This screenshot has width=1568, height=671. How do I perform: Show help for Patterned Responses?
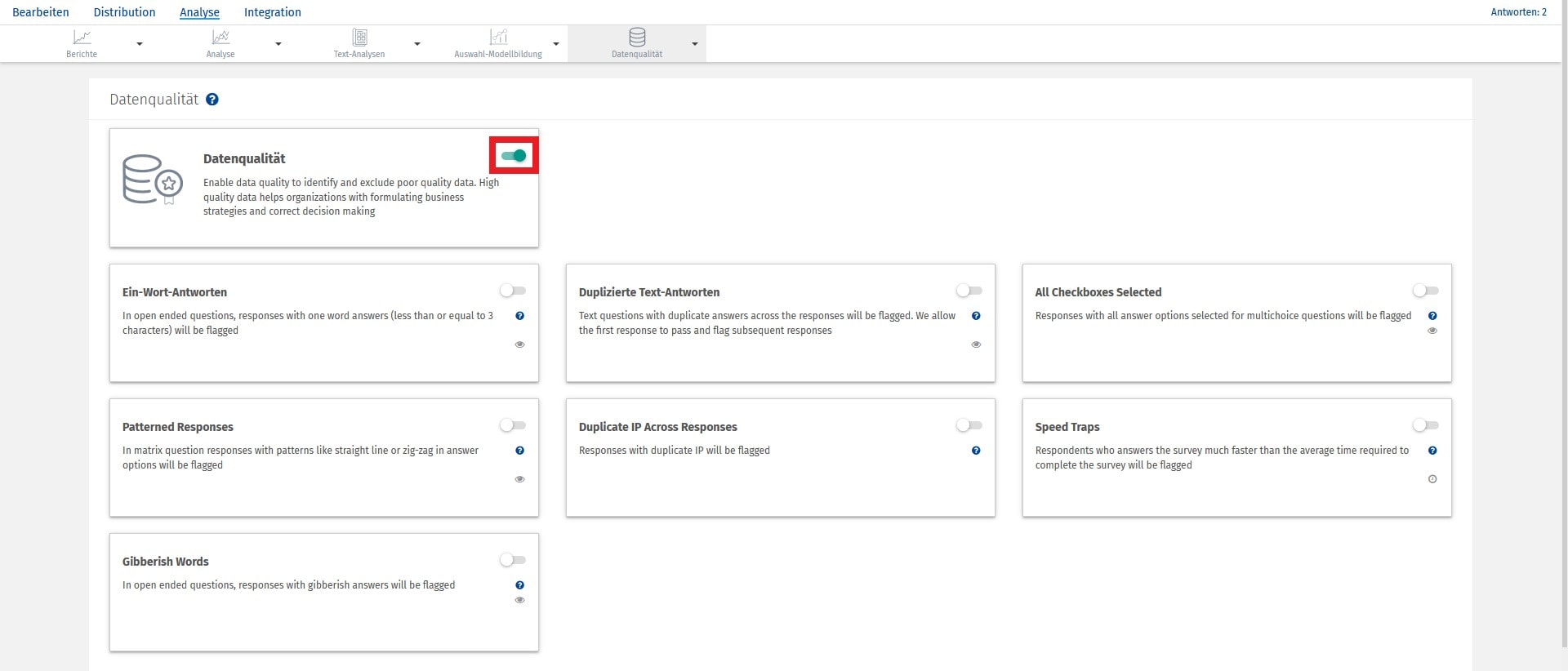519,451
